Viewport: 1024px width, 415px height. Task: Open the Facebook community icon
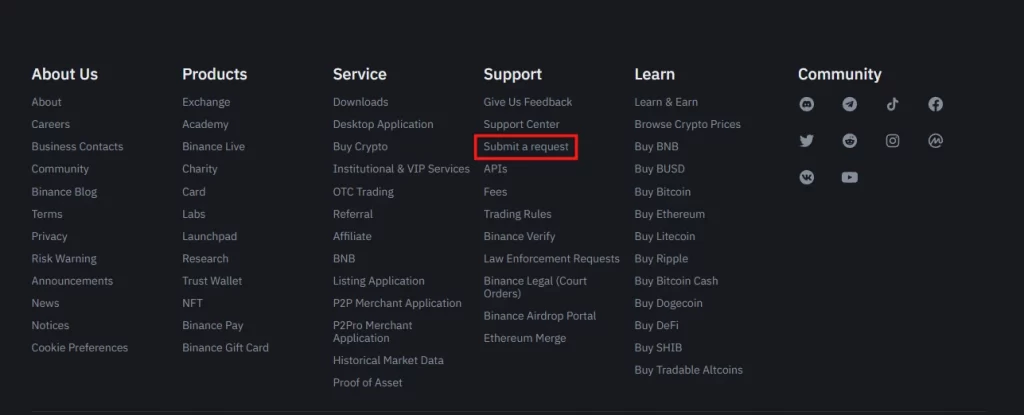tap(935, 104)
